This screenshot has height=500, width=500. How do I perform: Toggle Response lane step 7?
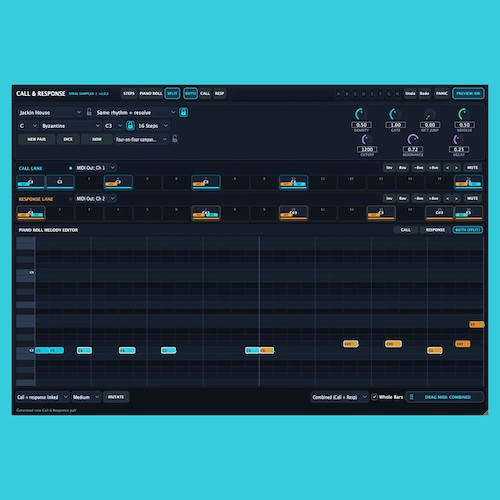[206, 213]
